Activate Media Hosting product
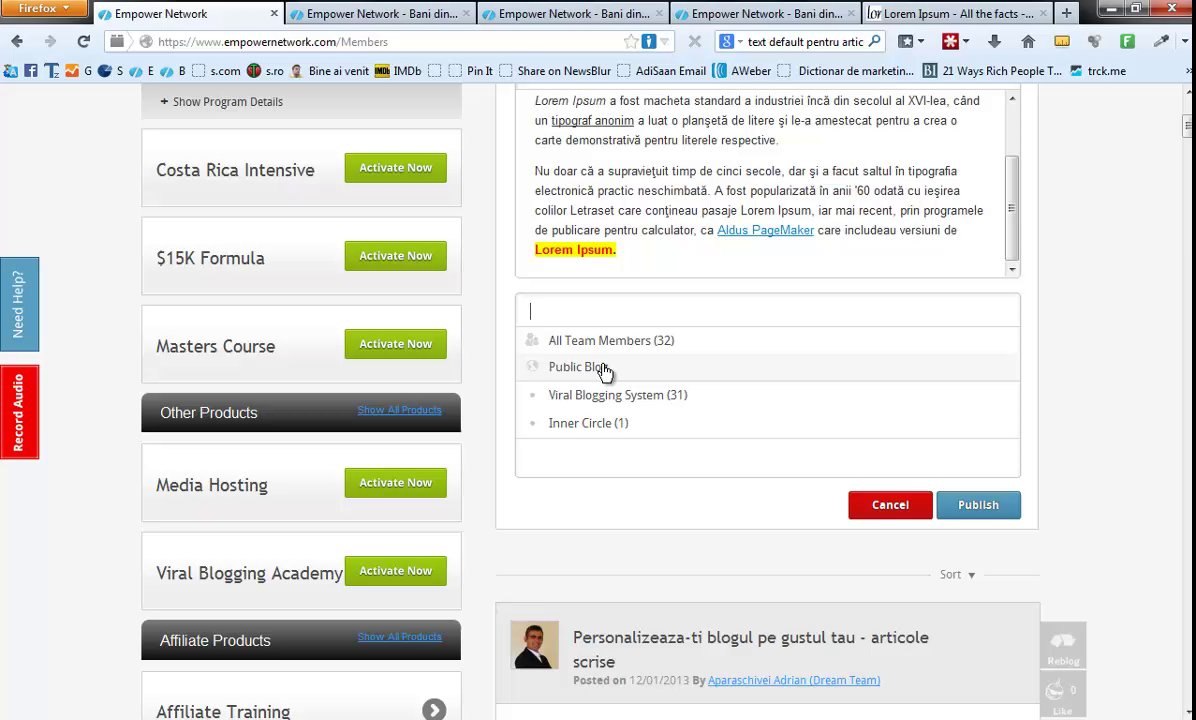The height and width of the screenshot is (720, 1196). point(395,483)
